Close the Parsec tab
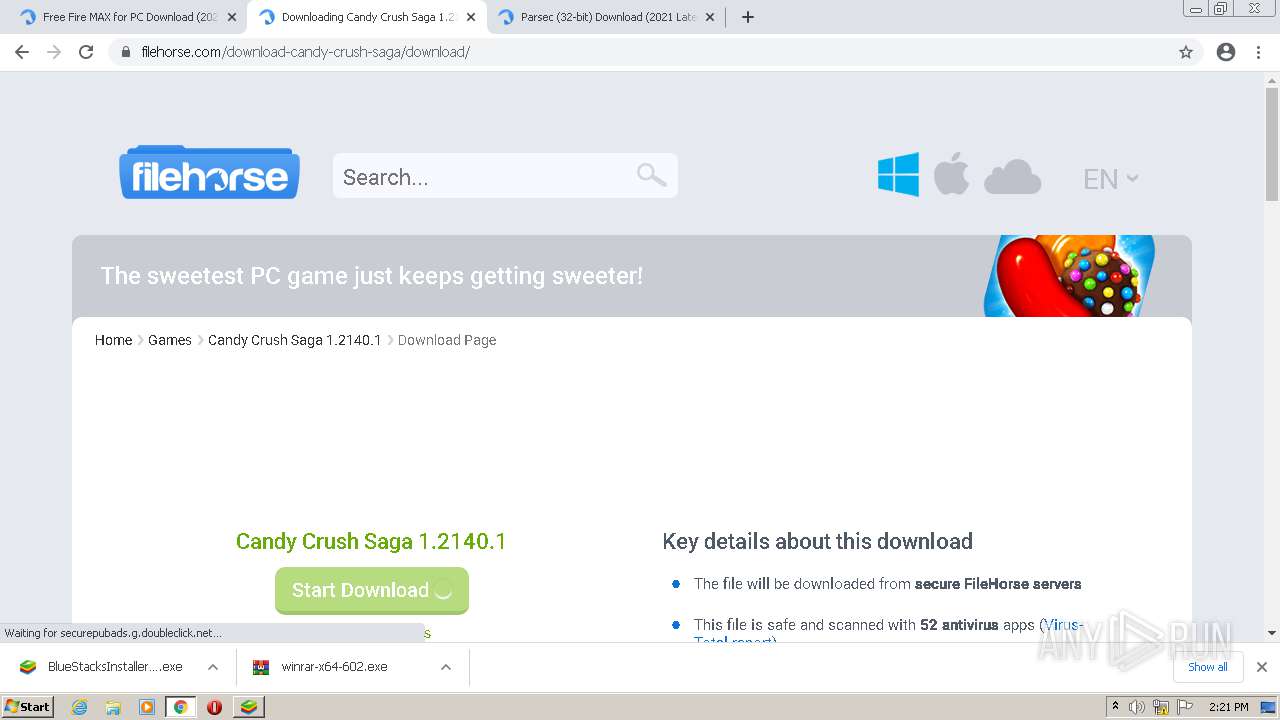Screen dimensions: 1280x720 point(710,17)
